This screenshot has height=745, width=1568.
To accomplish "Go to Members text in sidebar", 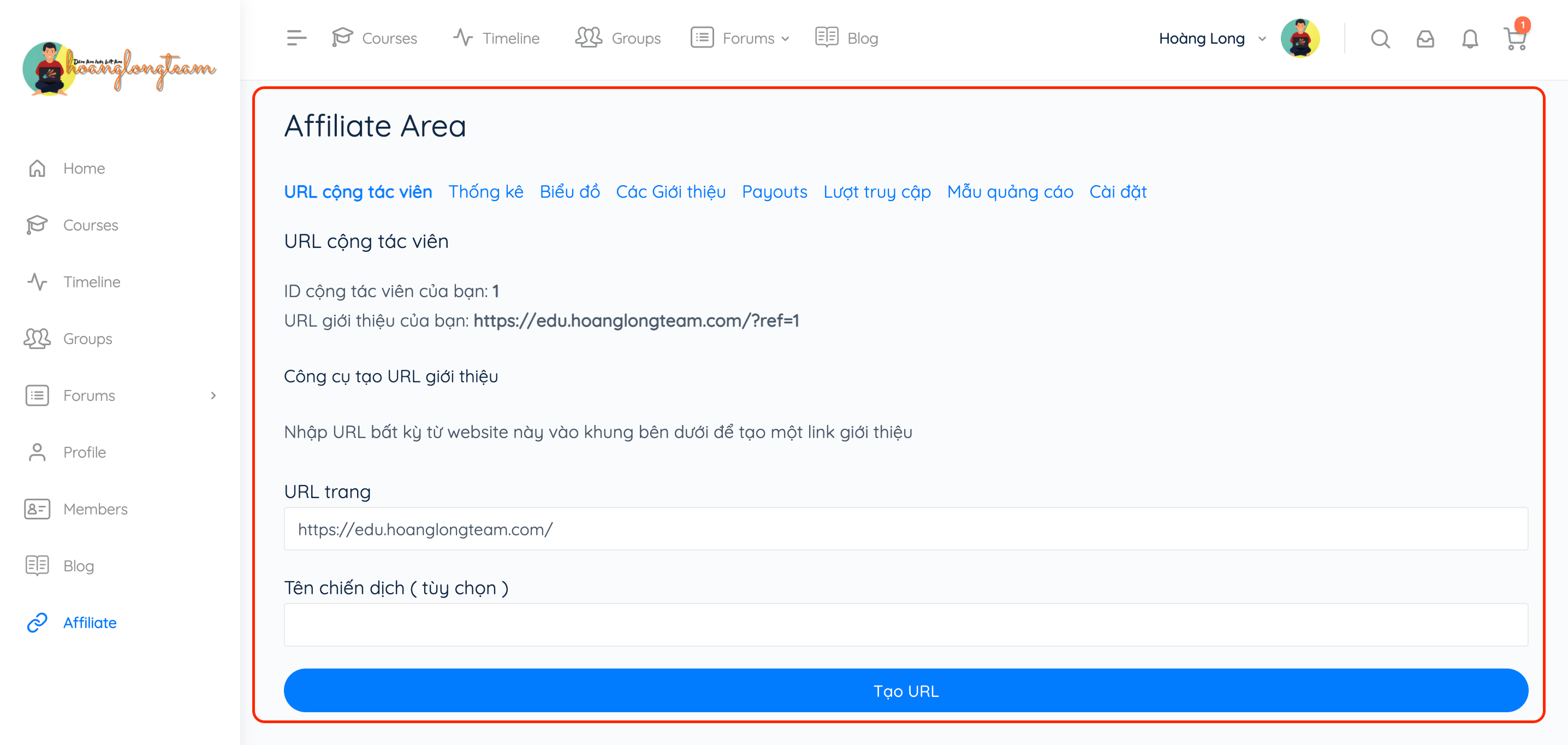I will [96, 509].
